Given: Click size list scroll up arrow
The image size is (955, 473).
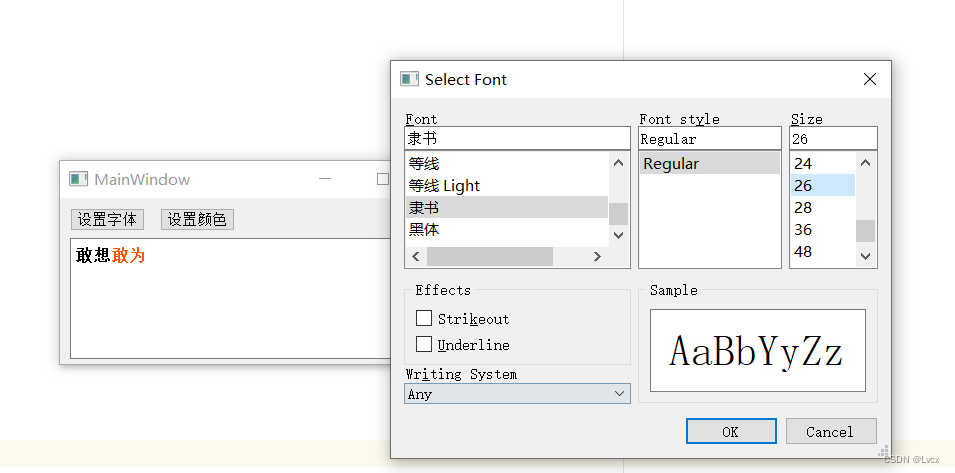Looking at the screenshot, I should (865, 163).
